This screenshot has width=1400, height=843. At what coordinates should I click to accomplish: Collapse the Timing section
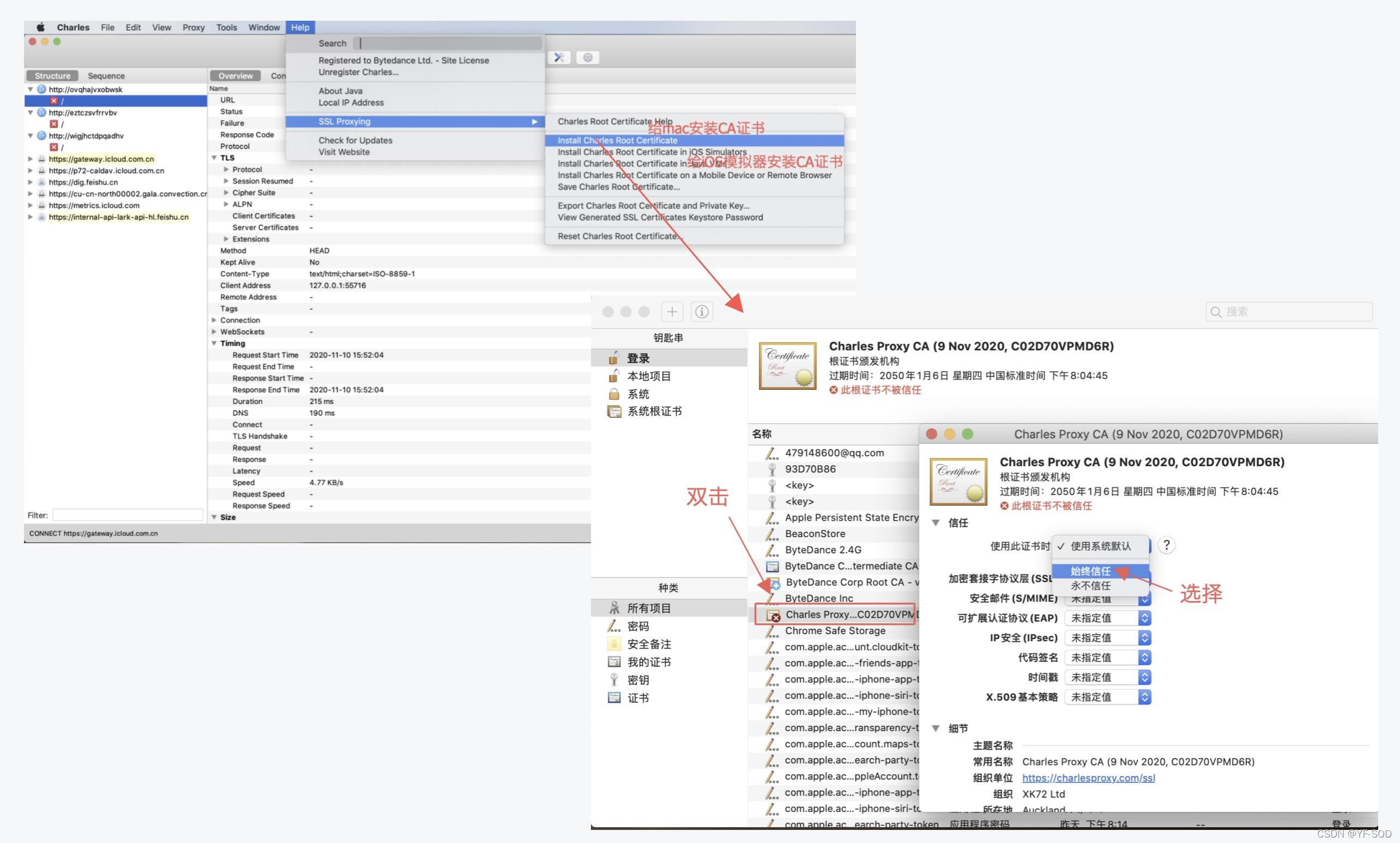pos(214,343)
